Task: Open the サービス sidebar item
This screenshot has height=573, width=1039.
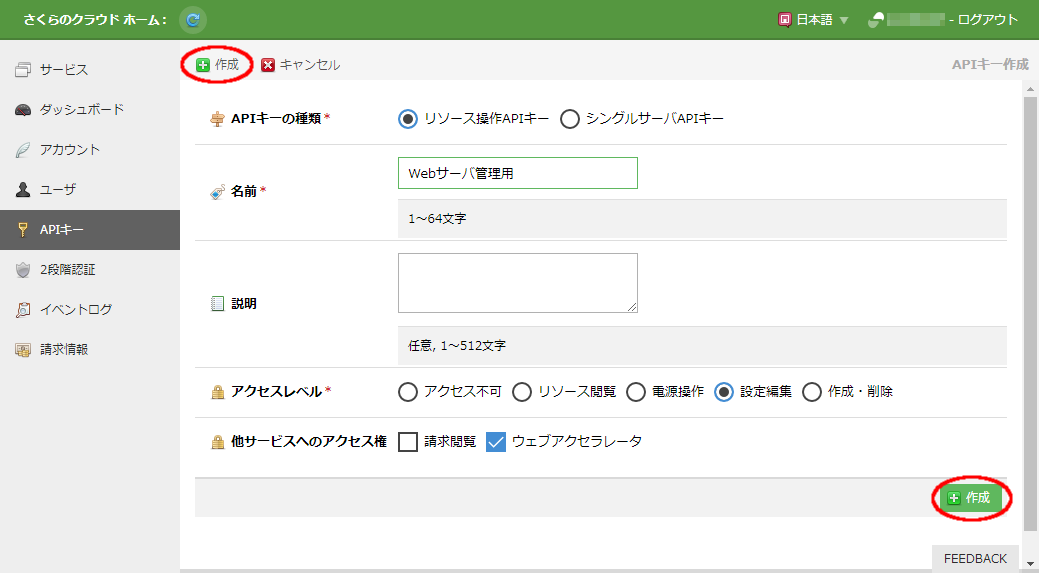Action: pos(64,70)
